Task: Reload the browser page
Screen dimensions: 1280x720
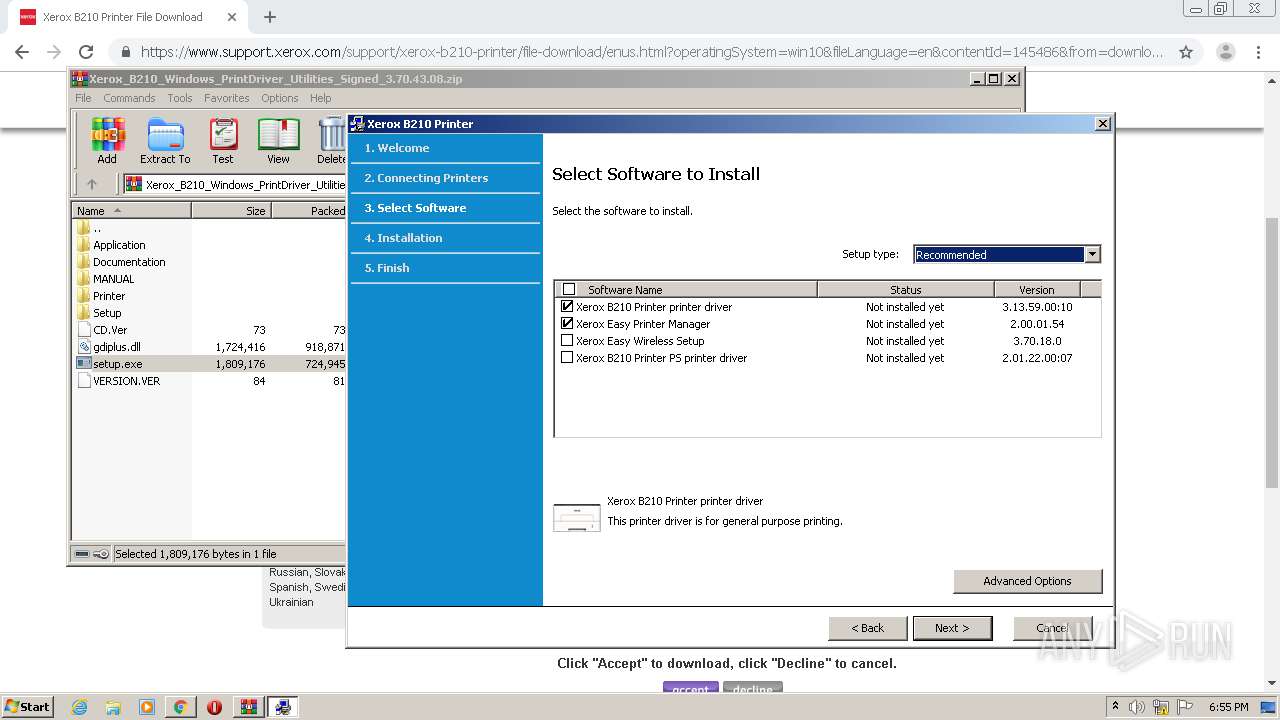Action: pos(86,52)
